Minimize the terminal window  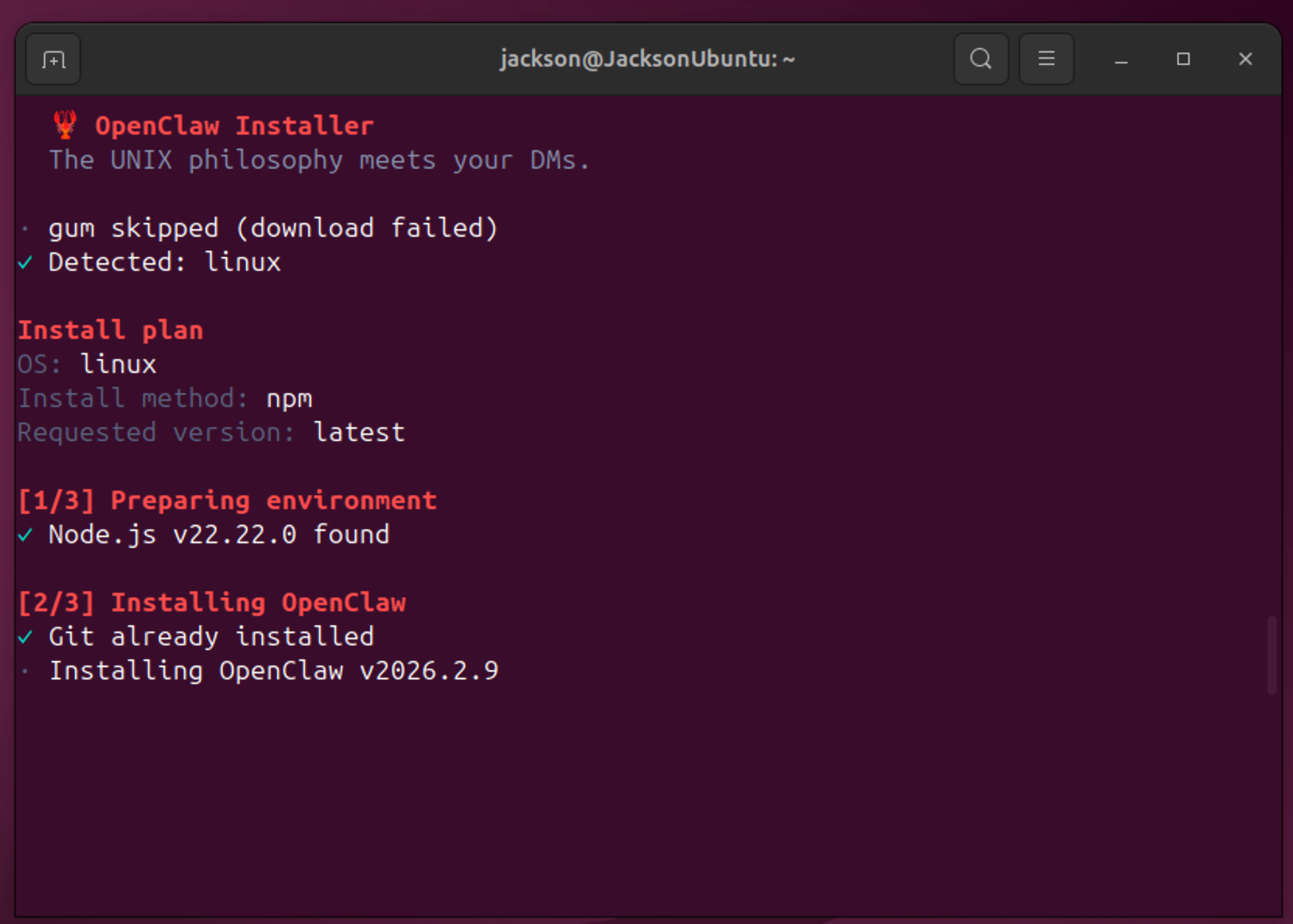(1120, 60)
